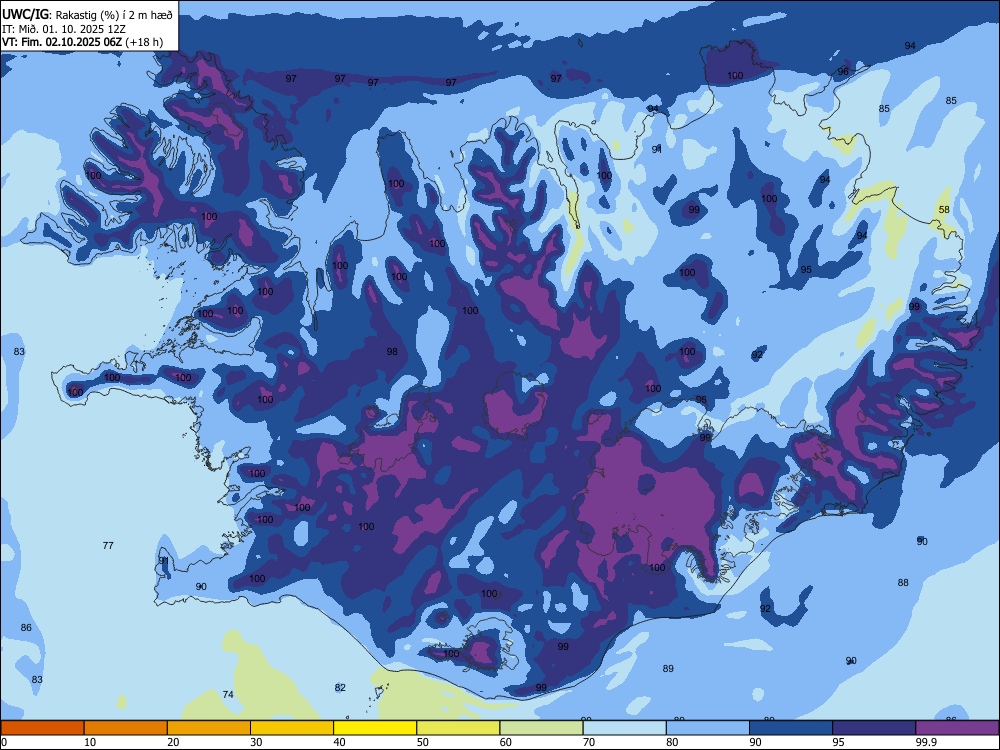The height and width of the screenshot is (750, 1000).
Task: Select the humidity value '77' on the map
Action: 108,545
